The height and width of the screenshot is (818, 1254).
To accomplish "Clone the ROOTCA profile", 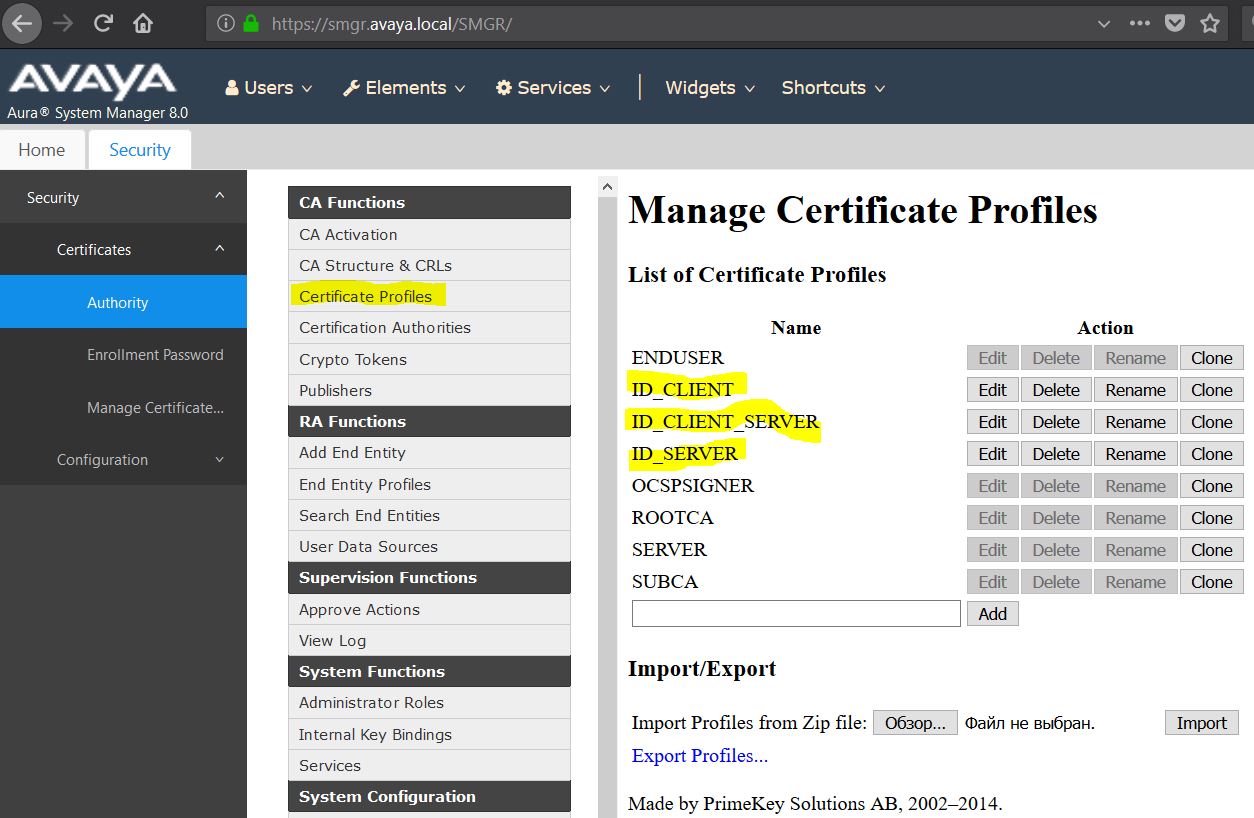I will point(1211,518).
